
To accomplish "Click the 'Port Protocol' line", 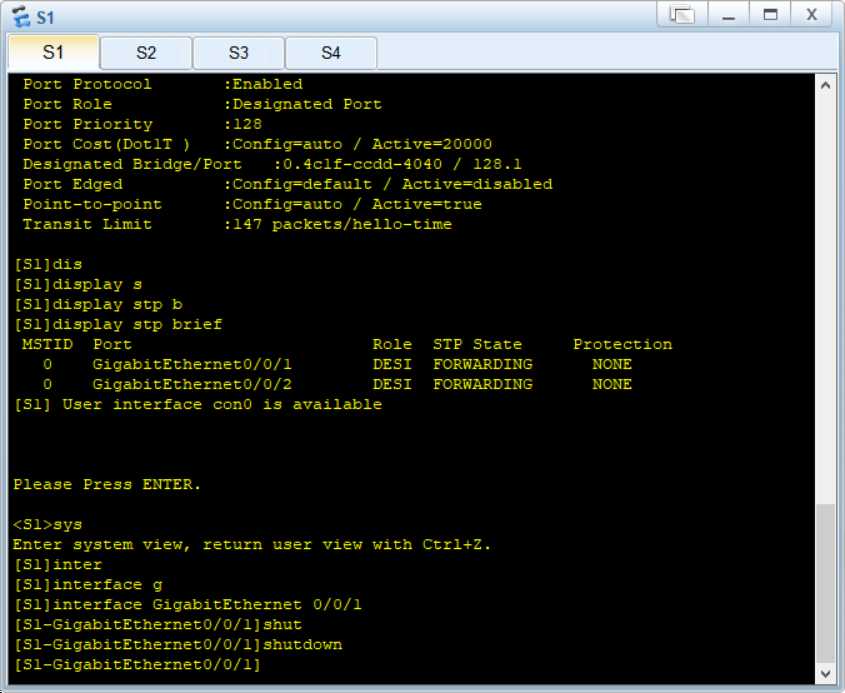I will click(x=163, y=84).
